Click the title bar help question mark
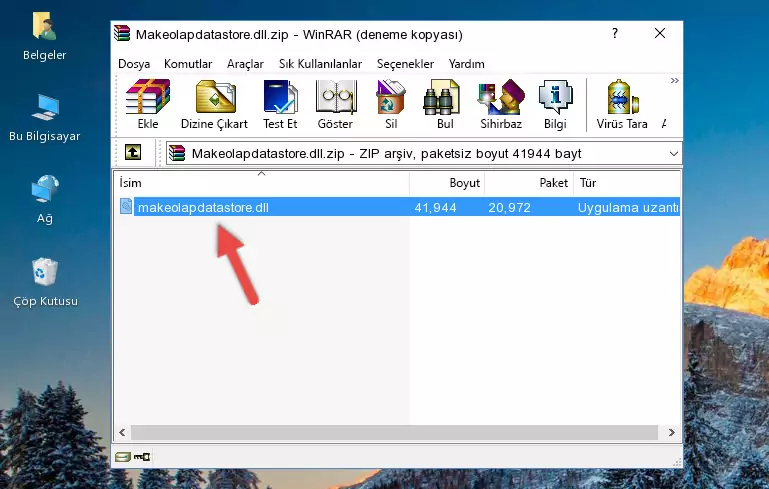 [x=615, y=33]
